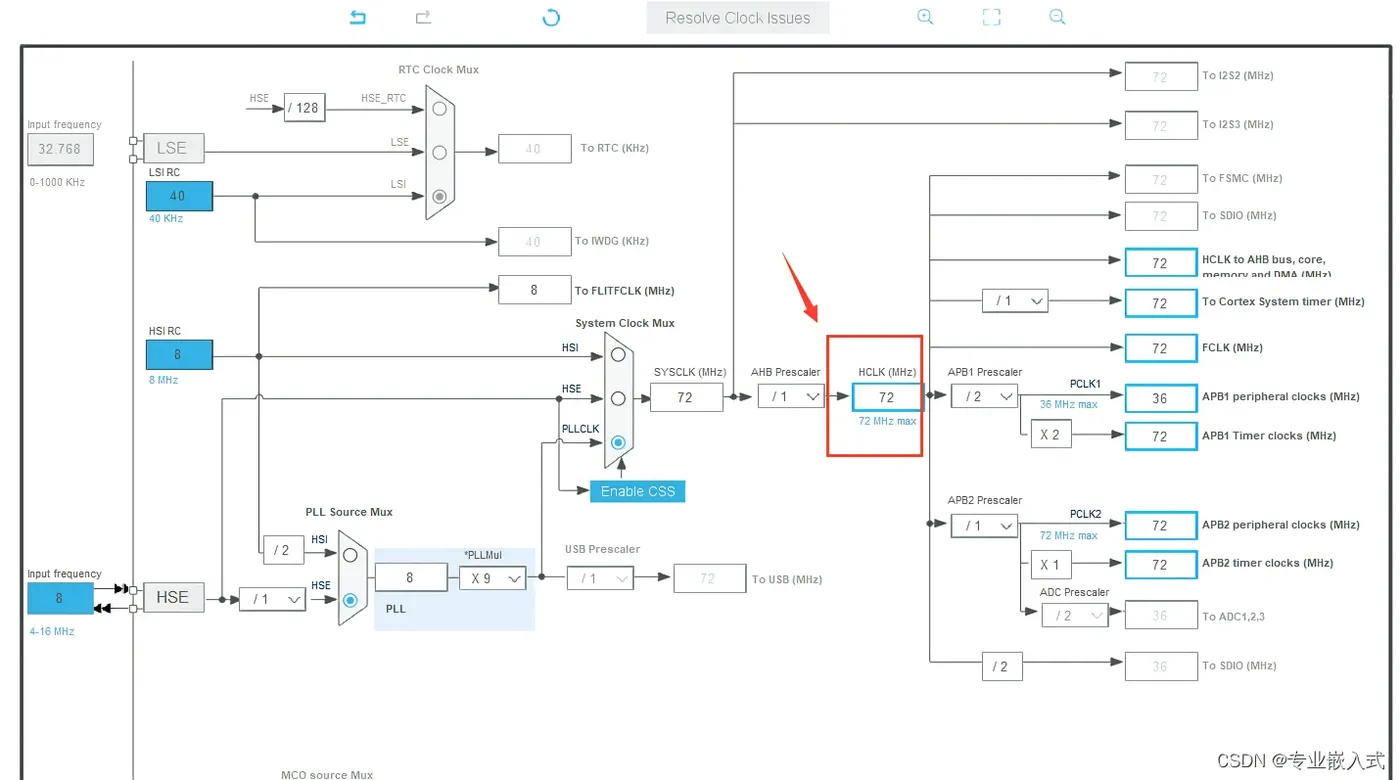Click the To I2S3 (MHz) value box
The width and height of the screenshot is (1400, 780).
tap(1160, 126)
